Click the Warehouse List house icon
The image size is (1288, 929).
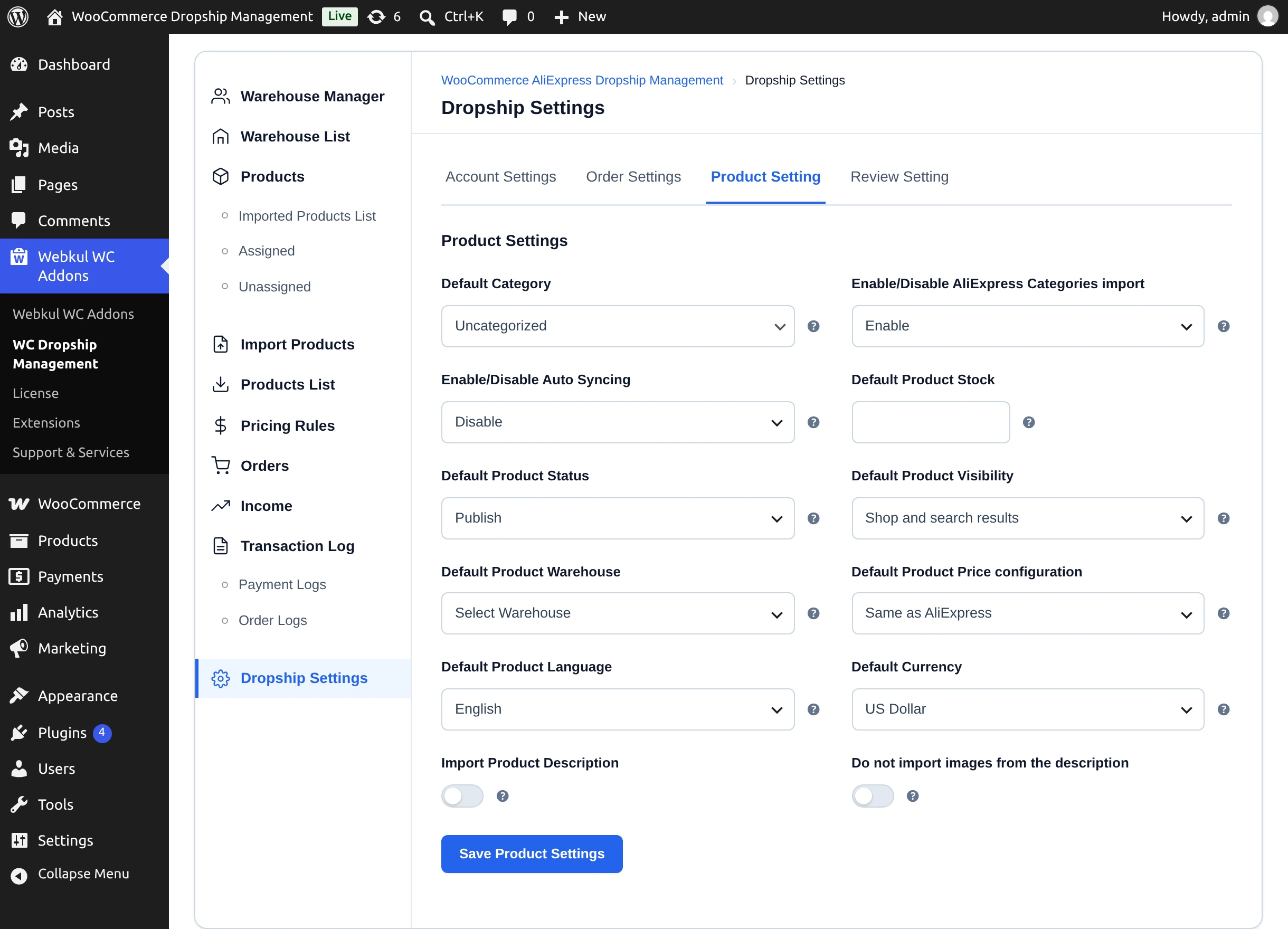point(220,136)
